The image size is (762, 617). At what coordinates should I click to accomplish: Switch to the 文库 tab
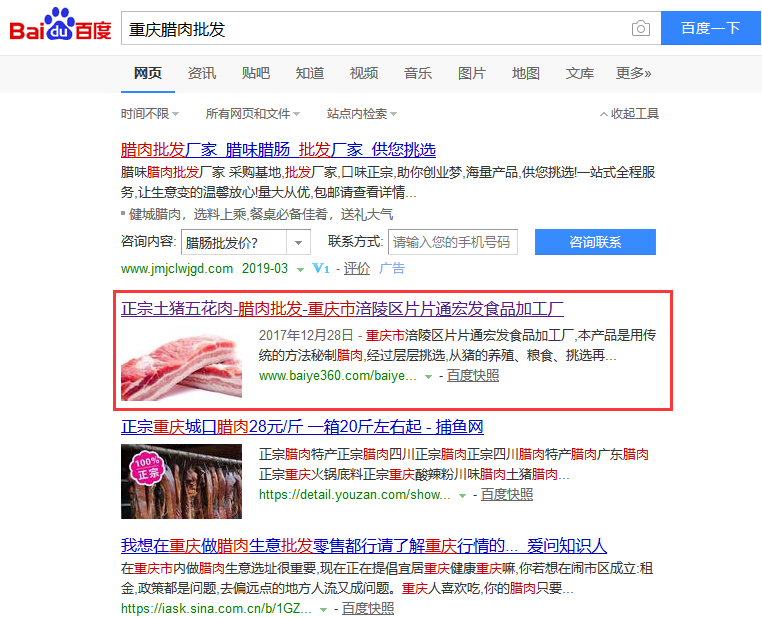579,73
